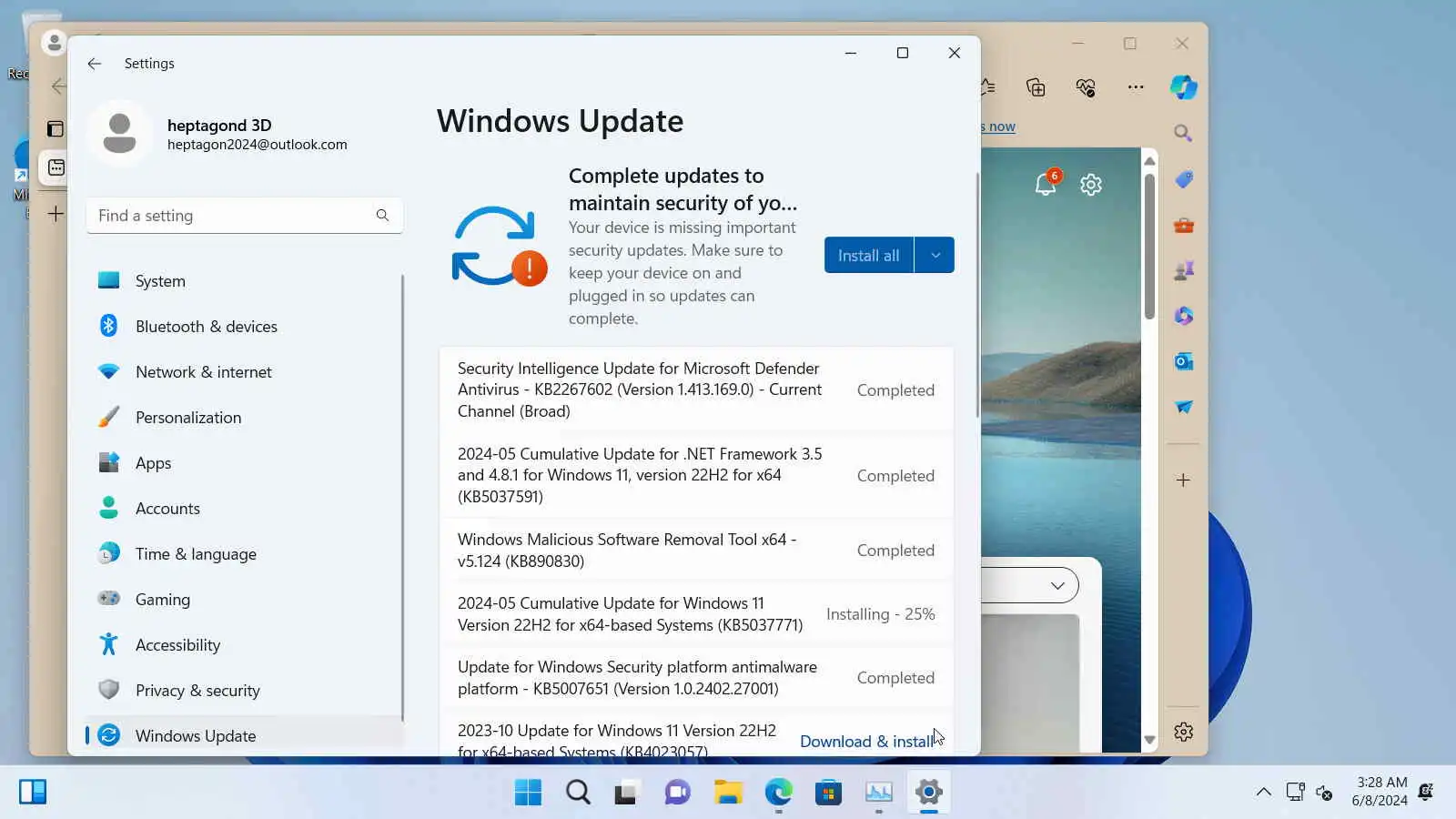
Task: Open network status icon in the system tray
Action: coord(1295,792)
